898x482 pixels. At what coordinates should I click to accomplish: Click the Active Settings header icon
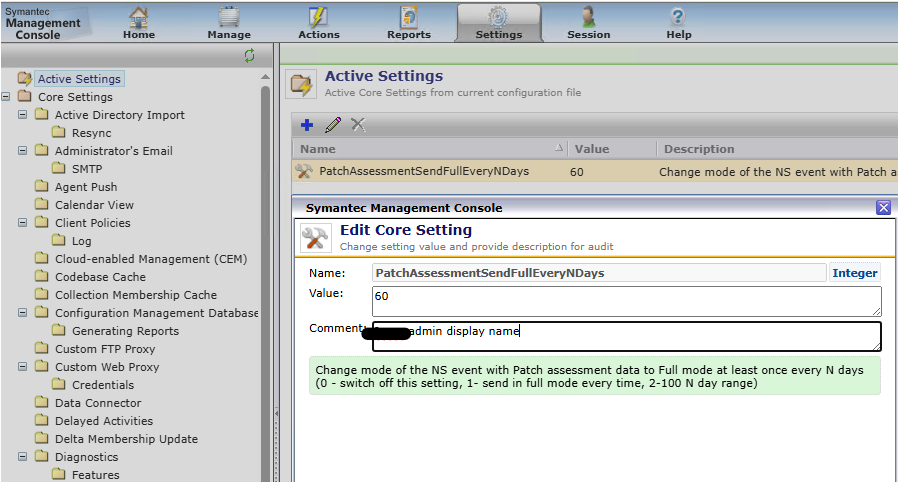pos(301,84)
